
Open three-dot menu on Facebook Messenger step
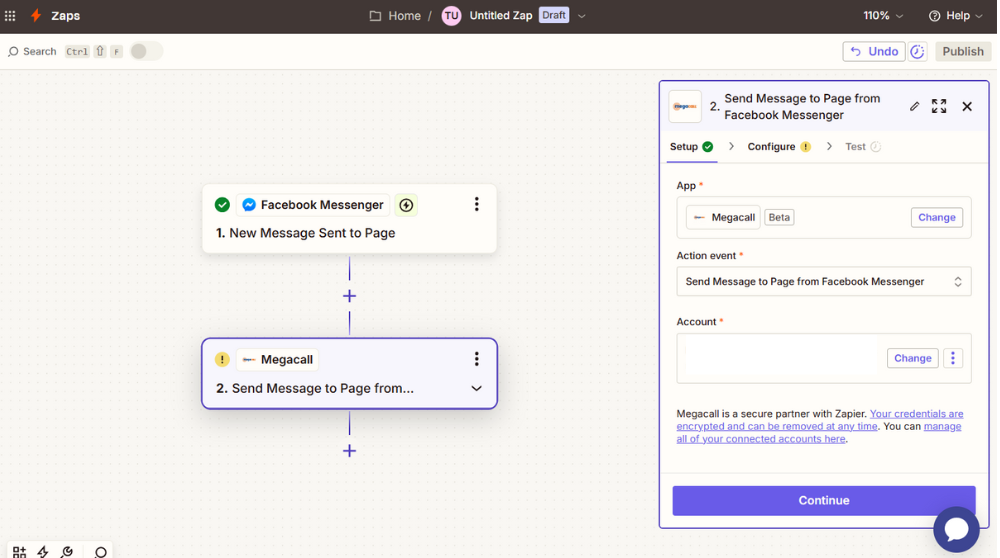476,205
